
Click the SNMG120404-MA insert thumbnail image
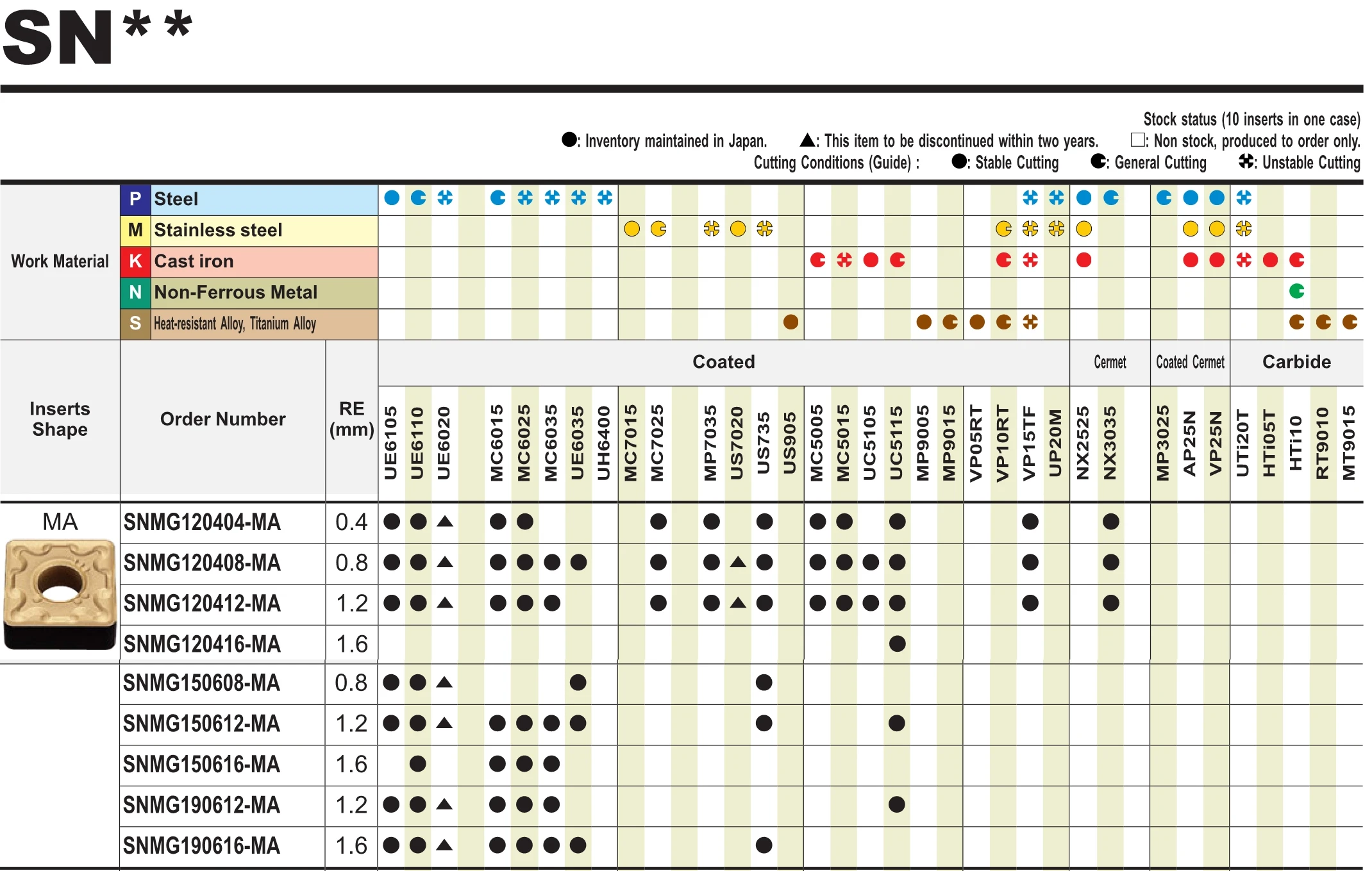point(60,594)
